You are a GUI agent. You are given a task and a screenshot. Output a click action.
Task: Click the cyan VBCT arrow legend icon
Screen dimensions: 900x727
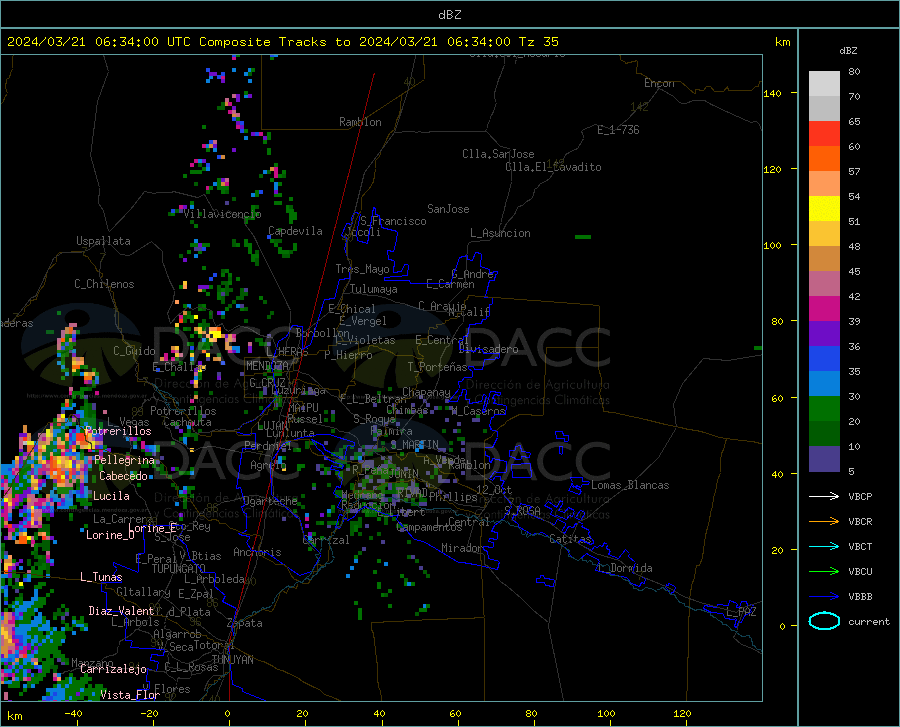[824, 546]
